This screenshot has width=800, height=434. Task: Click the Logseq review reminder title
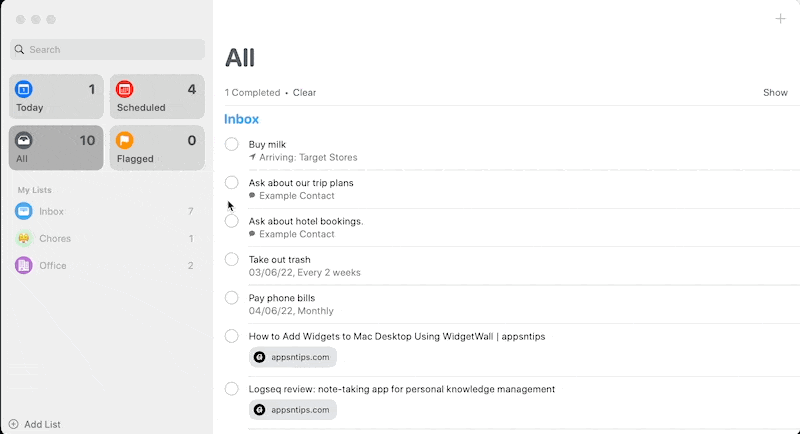pos(402,389)
